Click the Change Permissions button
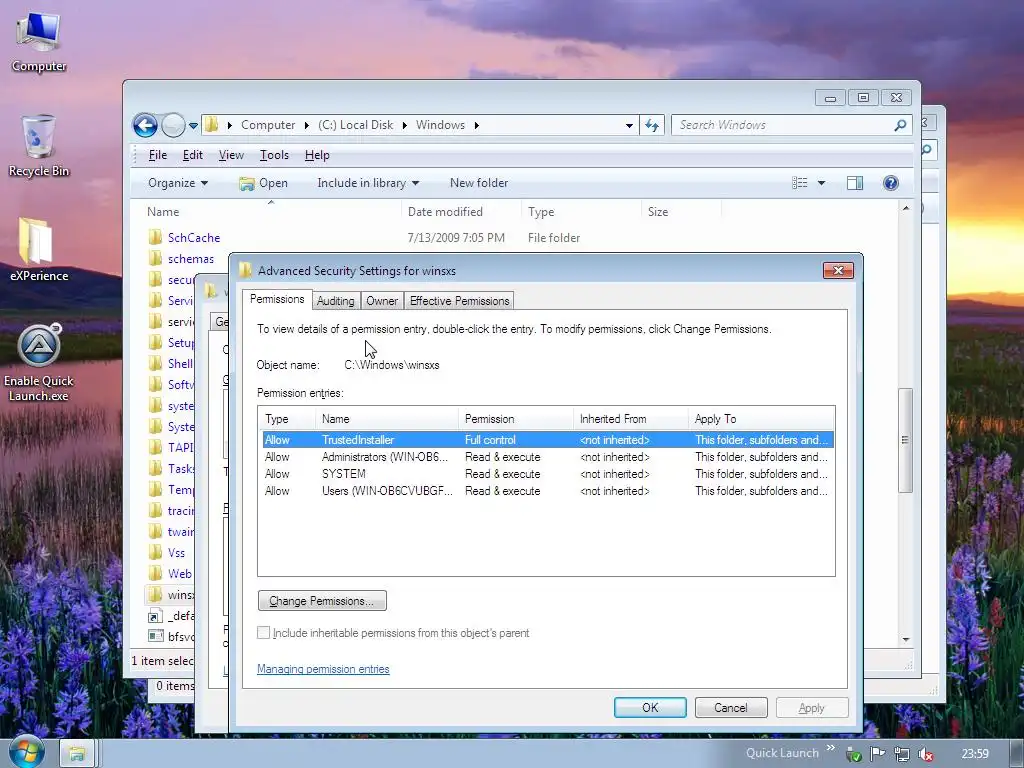The width and height of the screenshot is (1024, 768). pyautogui.click(x=322, y=600)
